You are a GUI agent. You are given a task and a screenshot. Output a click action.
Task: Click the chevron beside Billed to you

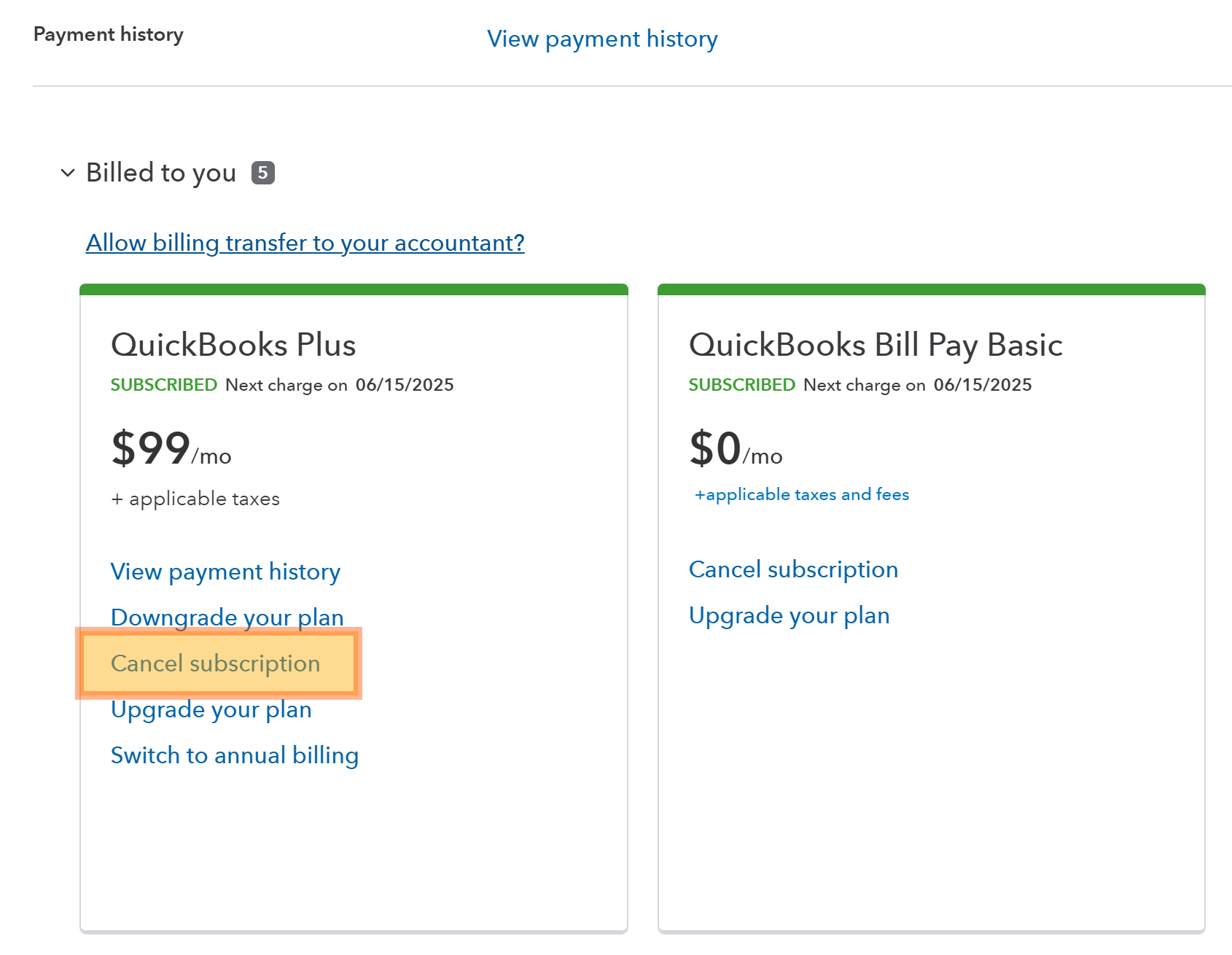[67, 173]
